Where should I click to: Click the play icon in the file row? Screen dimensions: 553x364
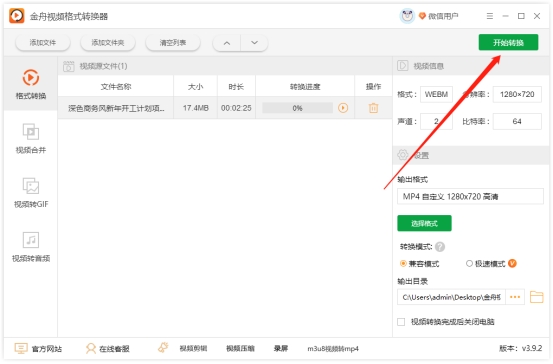tap(343, 108)
